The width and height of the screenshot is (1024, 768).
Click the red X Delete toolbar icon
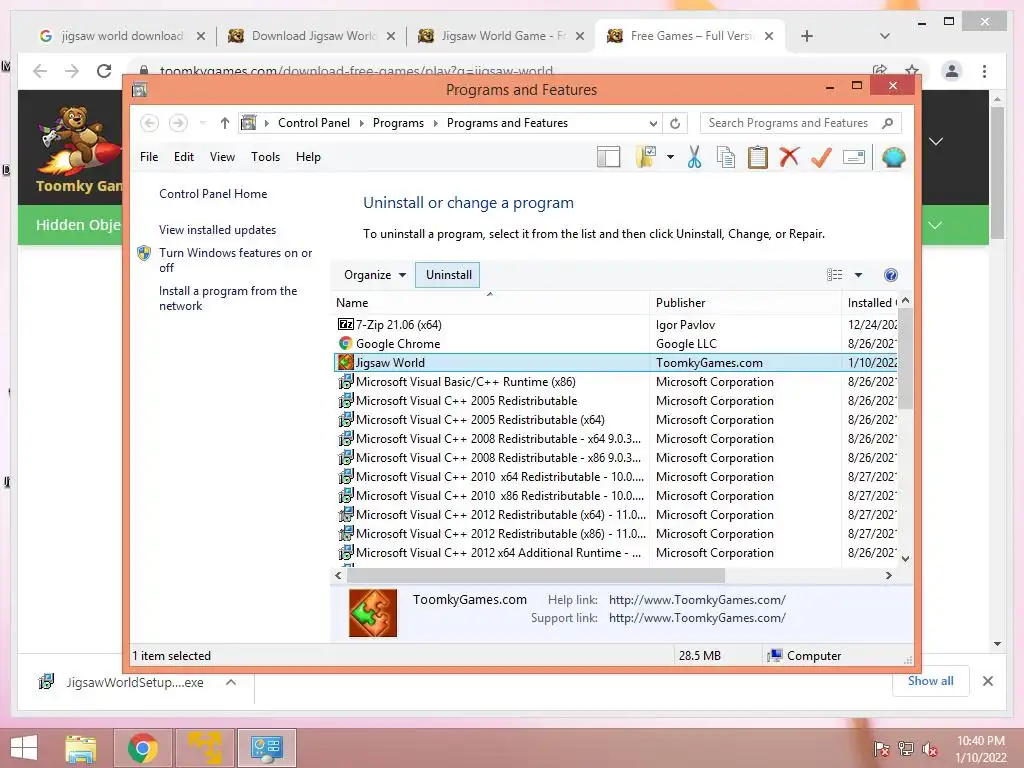pyautogui.click(x=789, y=157)
